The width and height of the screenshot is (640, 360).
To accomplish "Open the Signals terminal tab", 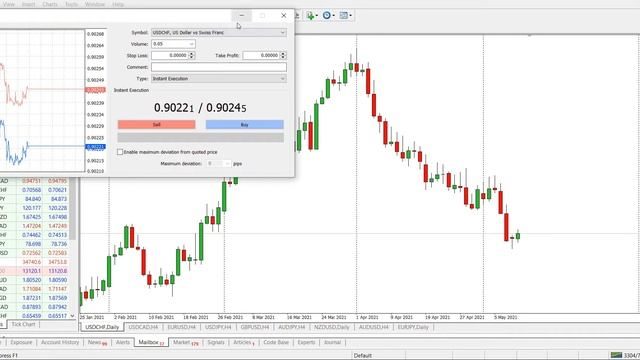I will [216, 342].
